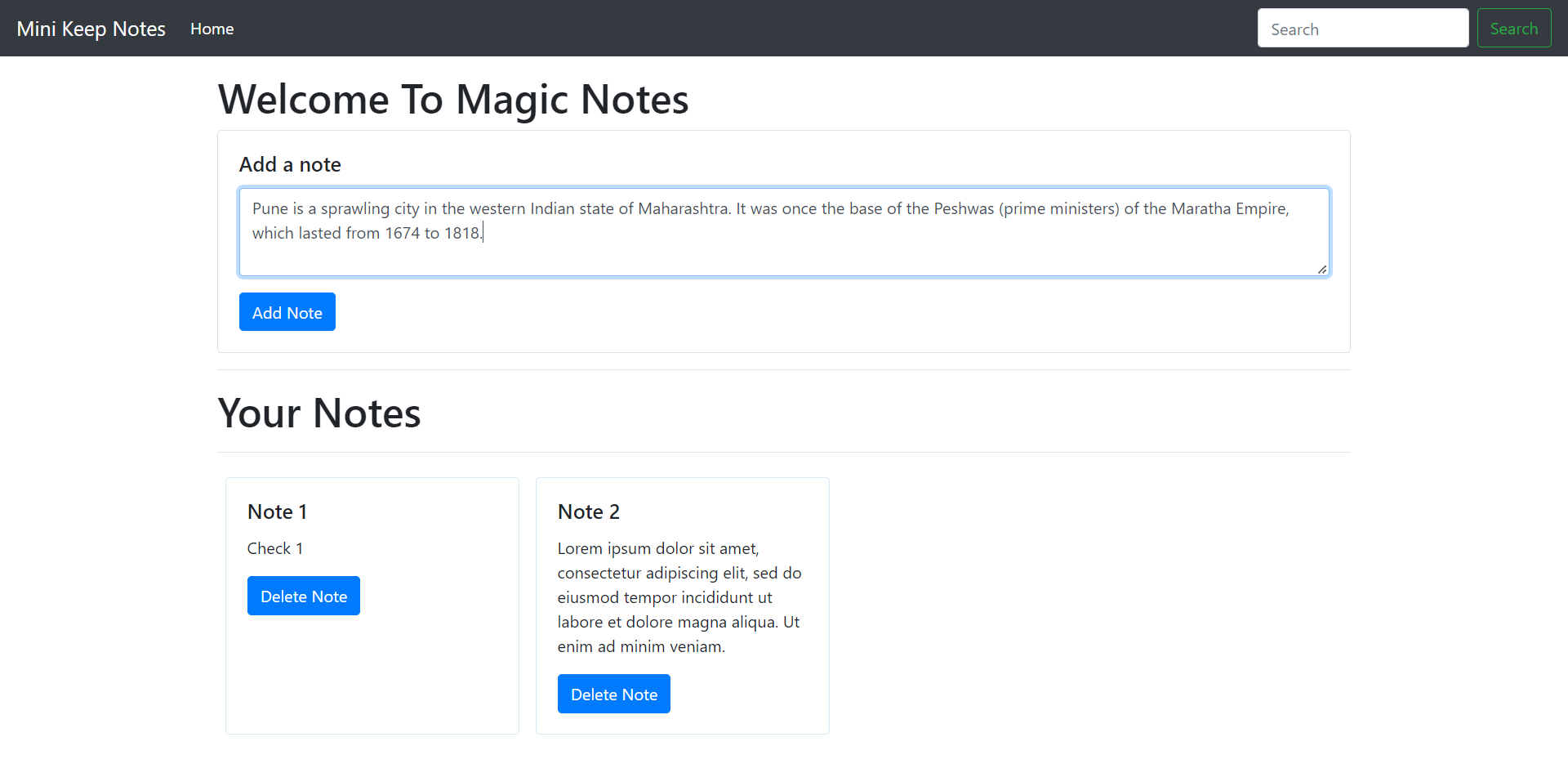Focus the Add a note text area
The width and height of the screenshot is (1568, 764).
point(783,253)
